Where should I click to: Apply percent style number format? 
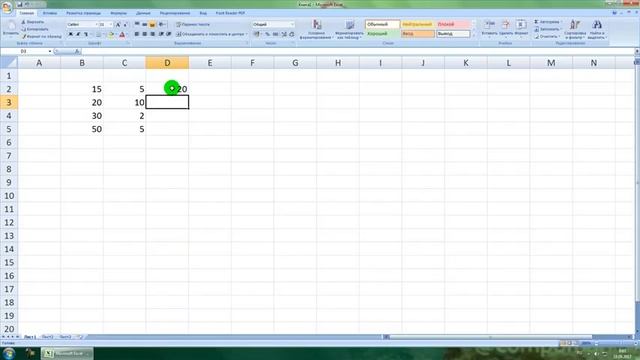tap(267, 34)
